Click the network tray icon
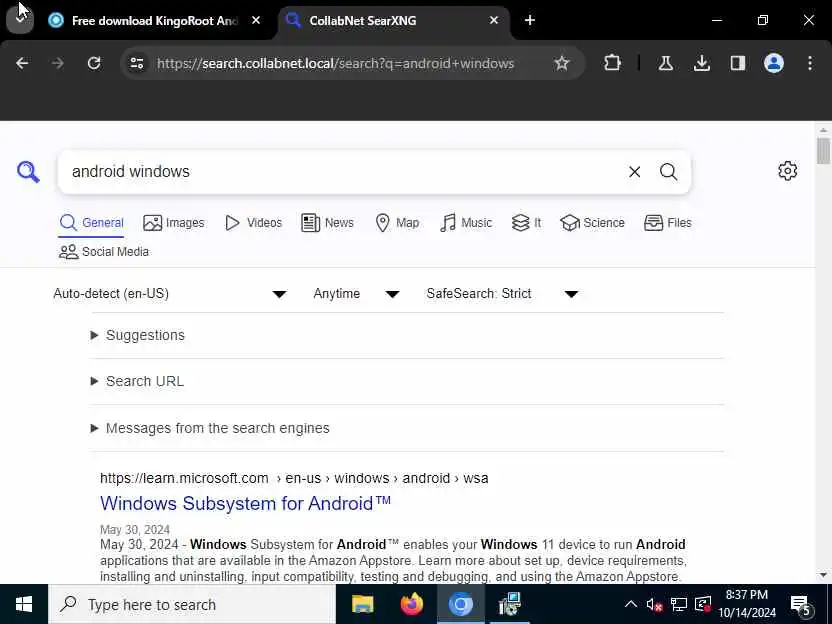832x624 pixels. click(x=678, y=604)
